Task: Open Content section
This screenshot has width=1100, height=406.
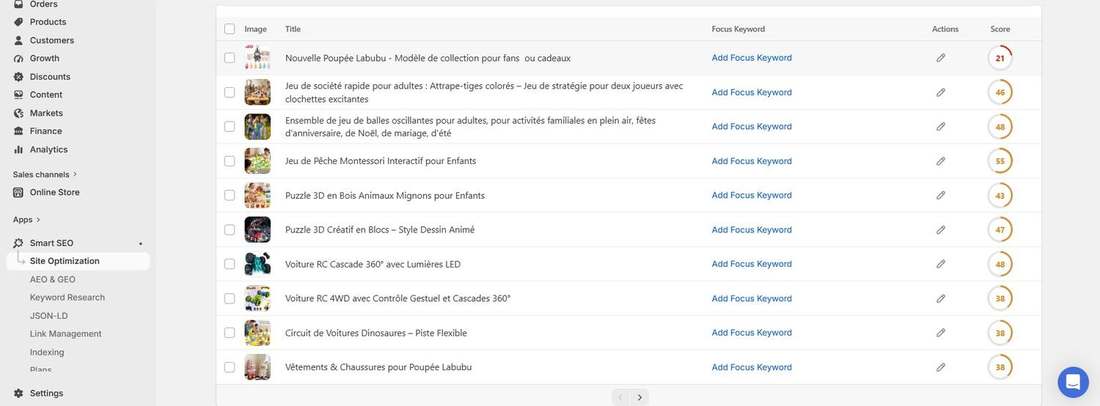Action: point(46,95)
